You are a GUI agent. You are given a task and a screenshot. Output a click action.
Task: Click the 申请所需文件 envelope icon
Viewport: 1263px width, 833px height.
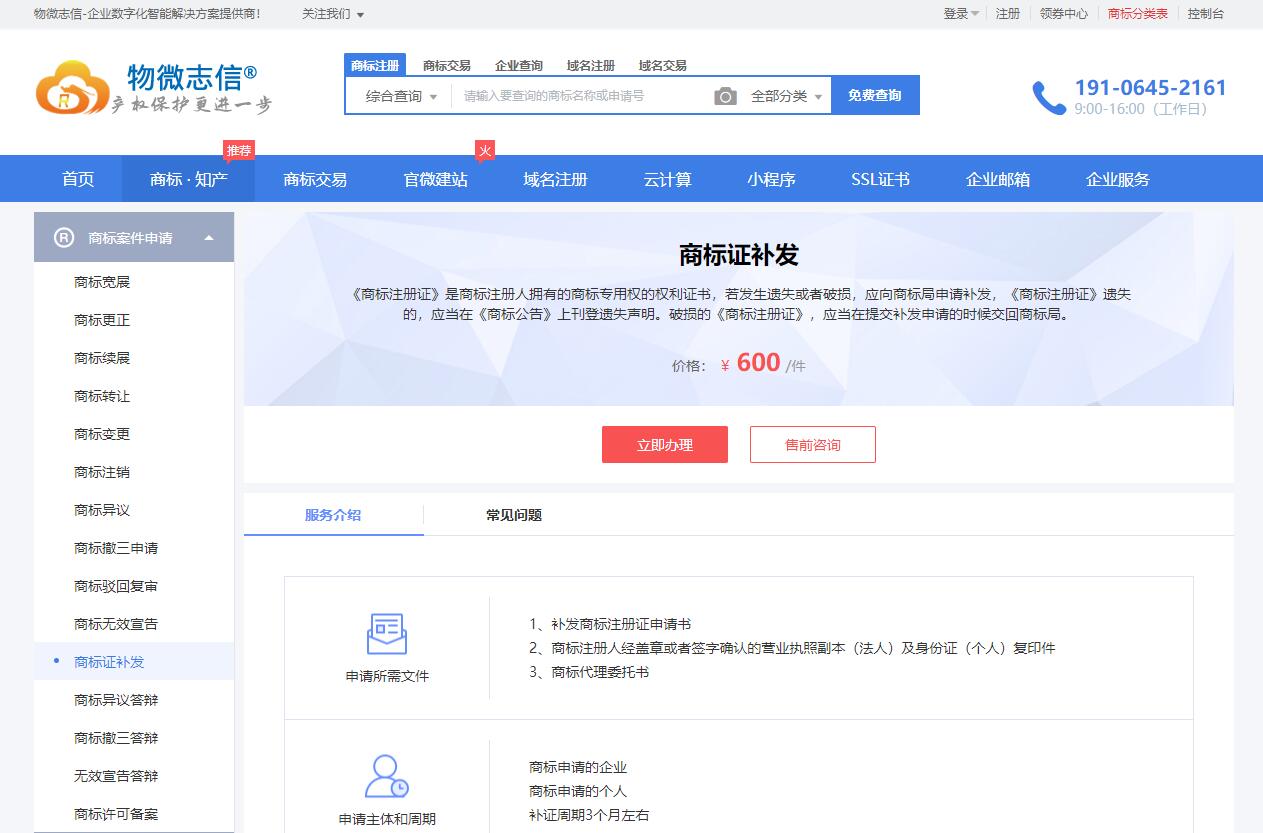coord(386,634)
